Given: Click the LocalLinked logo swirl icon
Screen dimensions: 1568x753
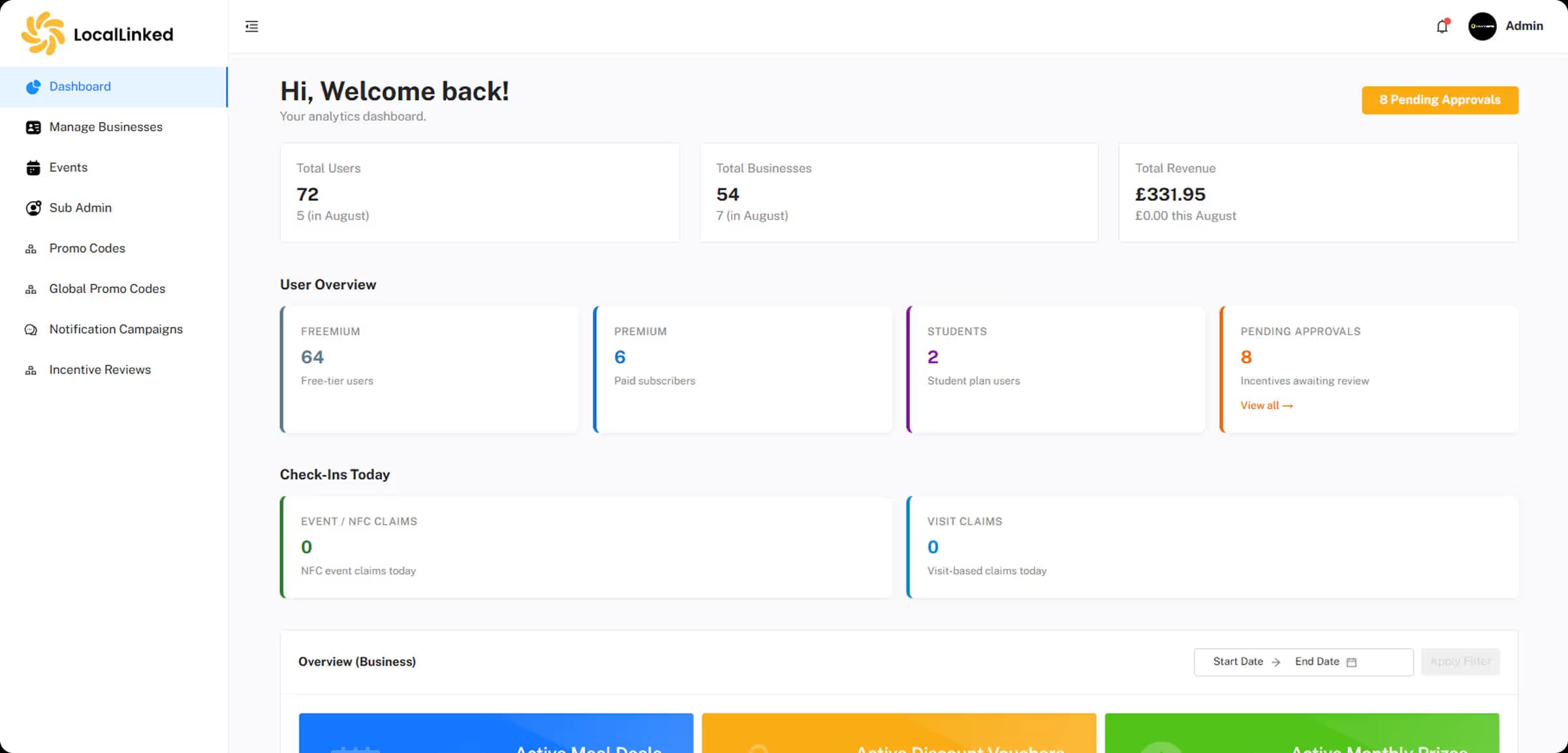Looking at the screenshot, I should click(x=43, y=33).
